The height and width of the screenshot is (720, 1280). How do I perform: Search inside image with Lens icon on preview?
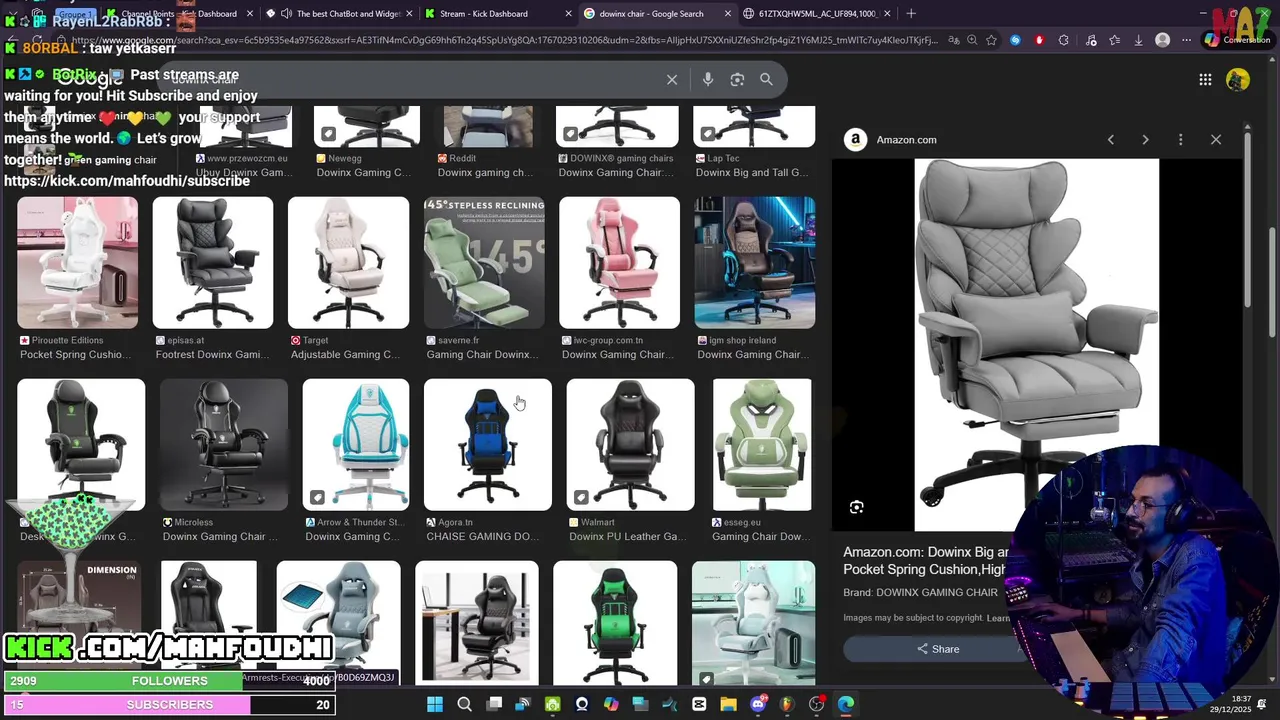click(x=857, y=508)
